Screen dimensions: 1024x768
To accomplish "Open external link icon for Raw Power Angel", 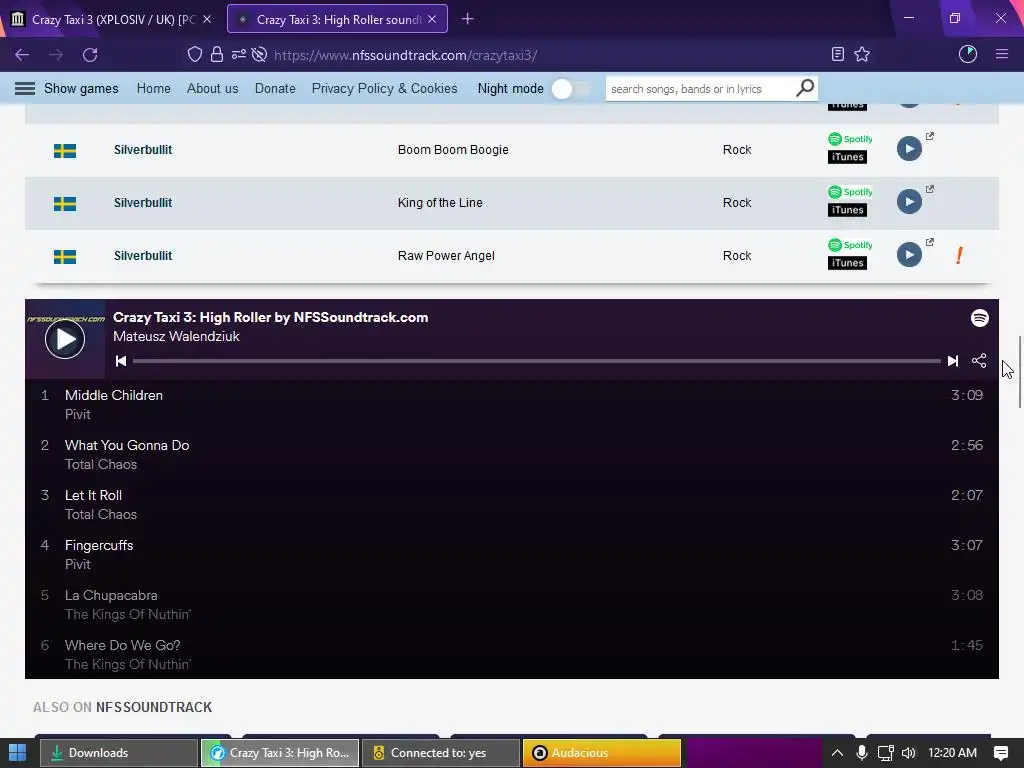I will coord(930,242).
